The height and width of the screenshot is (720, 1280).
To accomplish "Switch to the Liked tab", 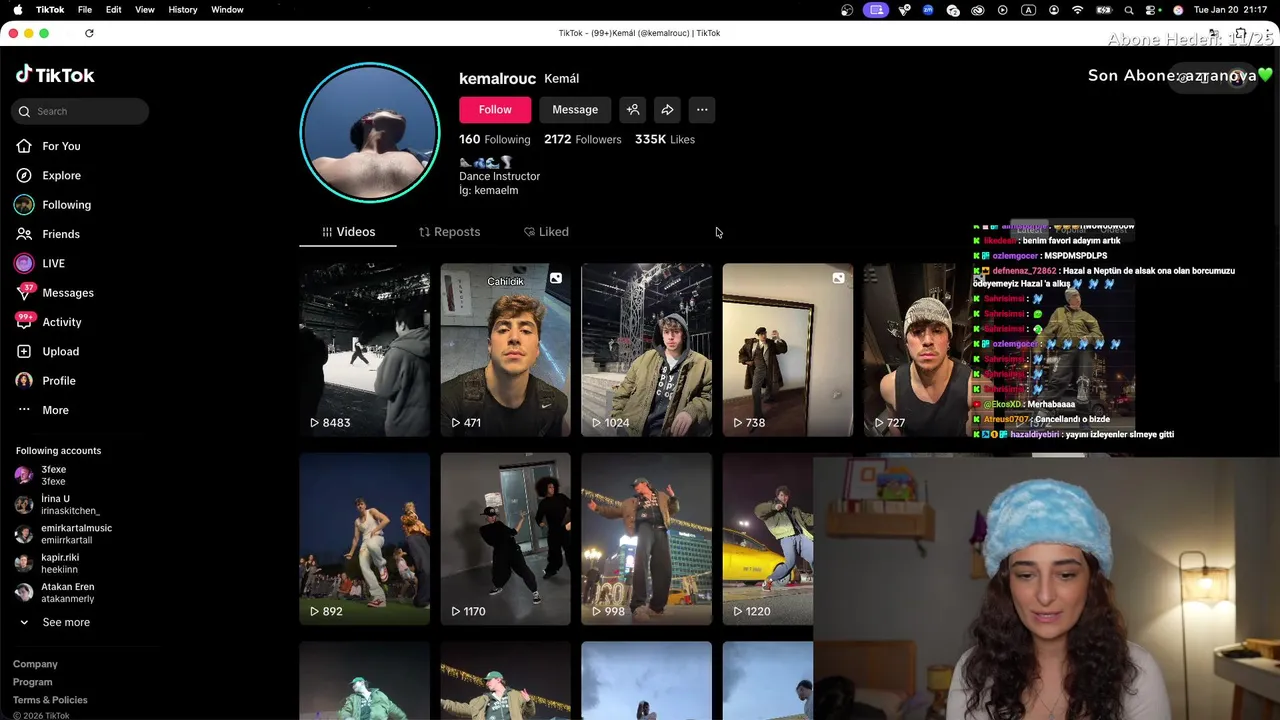I will [x=546, y=232].
